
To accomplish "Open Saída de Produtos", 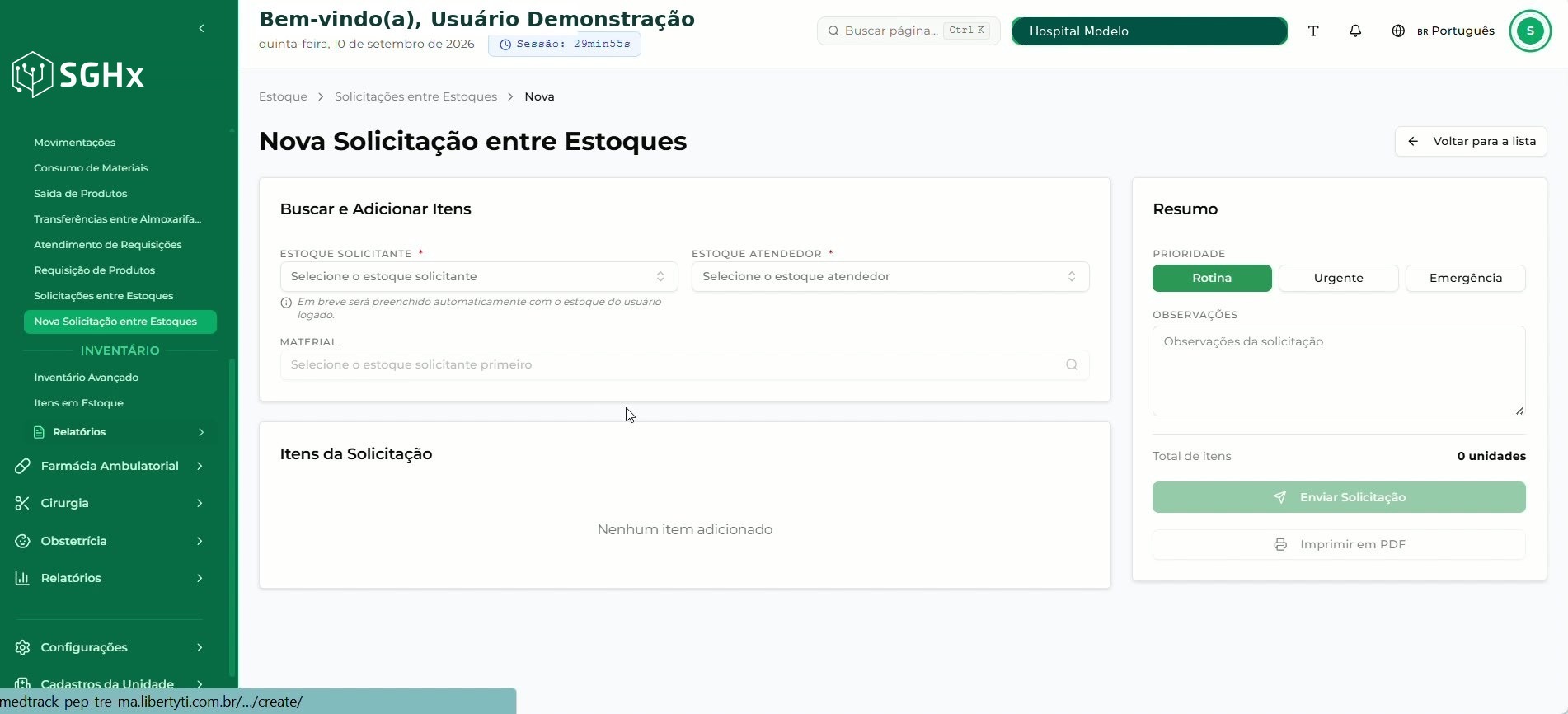I will pyautogui.click(x=80, y=194).
